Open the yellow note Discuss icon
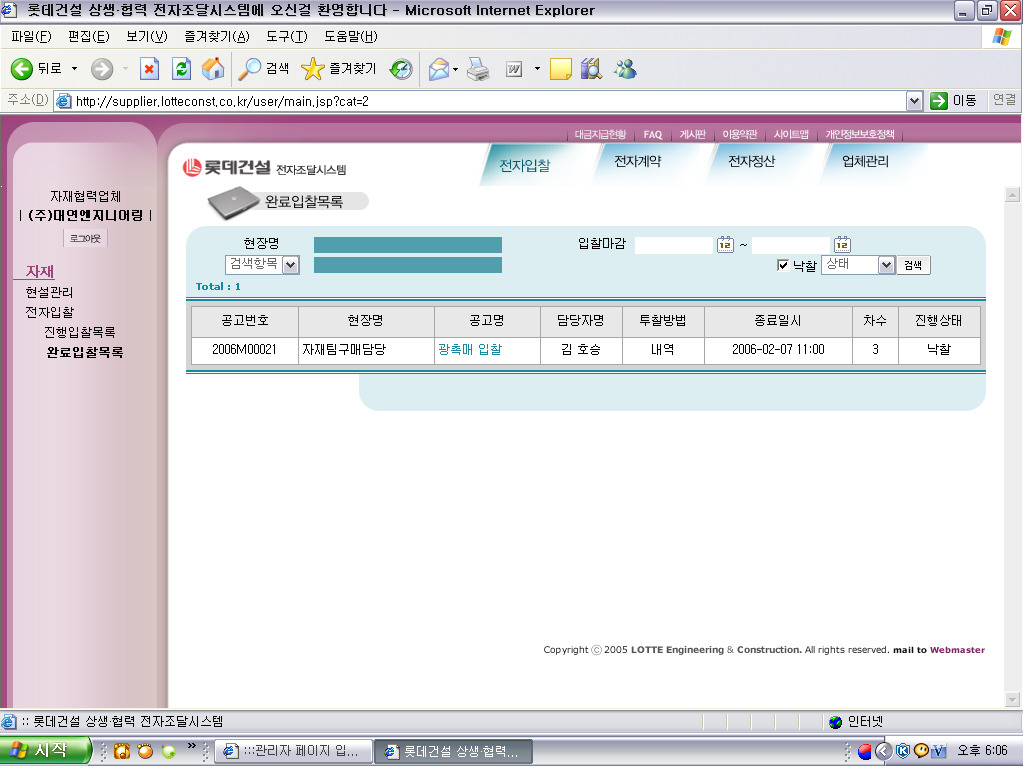1024x768 pixels. pos(560,69)
